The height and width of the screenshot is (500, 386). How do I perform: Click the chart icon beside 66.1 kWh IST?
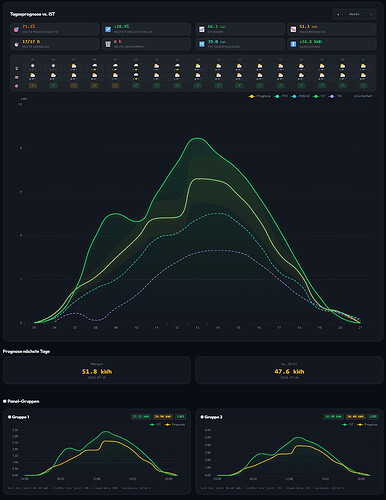tap(202, 29)
